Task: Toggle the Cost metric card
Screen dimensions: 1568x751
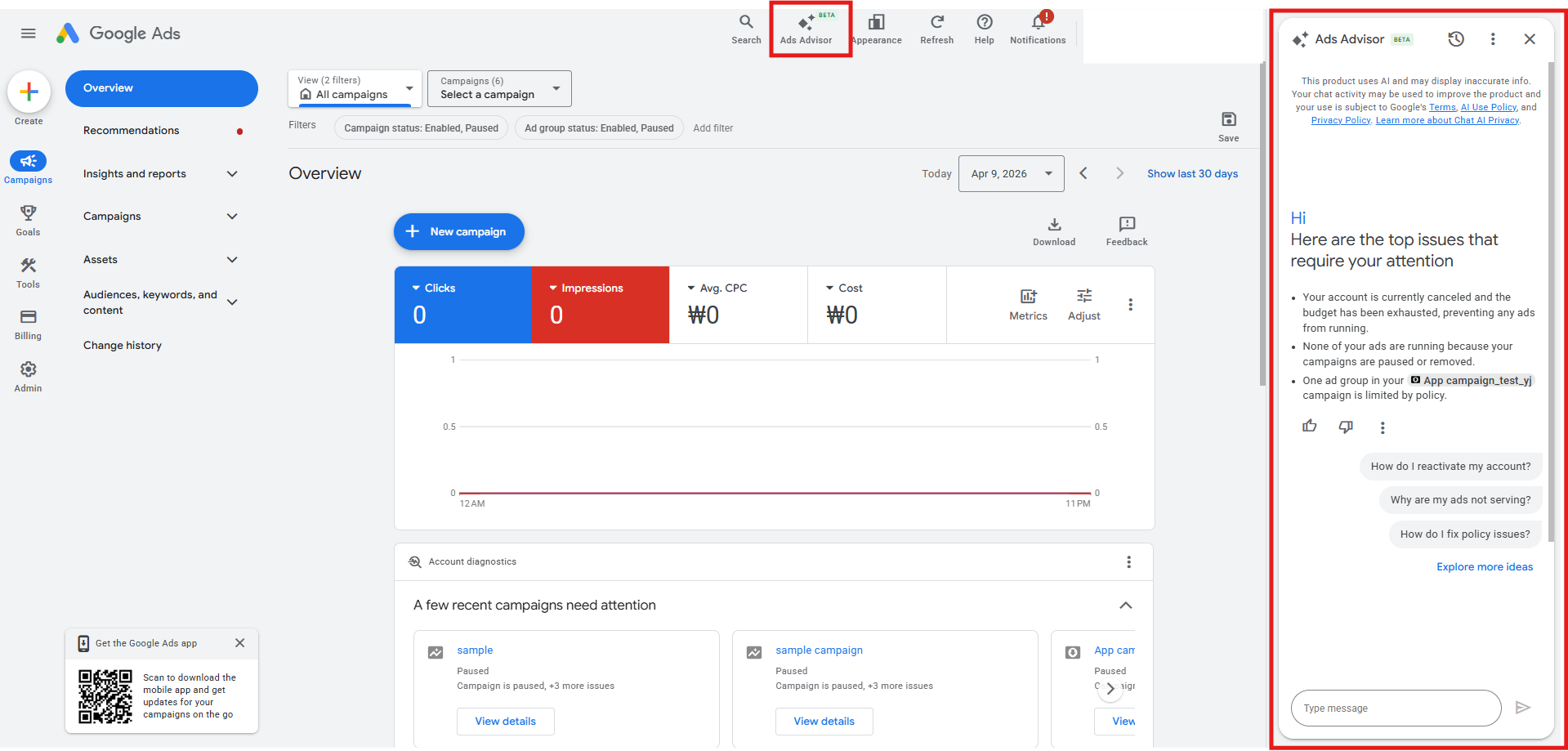Action: [x=876, y=304]
